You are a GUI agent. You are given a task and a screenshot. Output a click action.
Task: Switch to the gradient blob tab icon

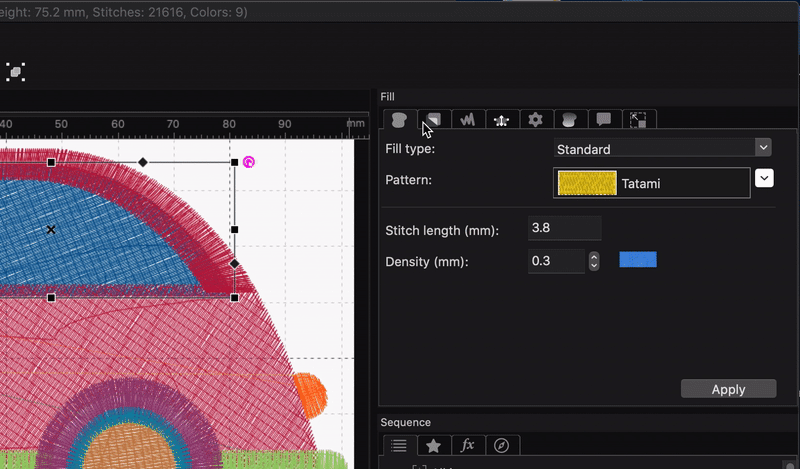click(x=569, y=120)
